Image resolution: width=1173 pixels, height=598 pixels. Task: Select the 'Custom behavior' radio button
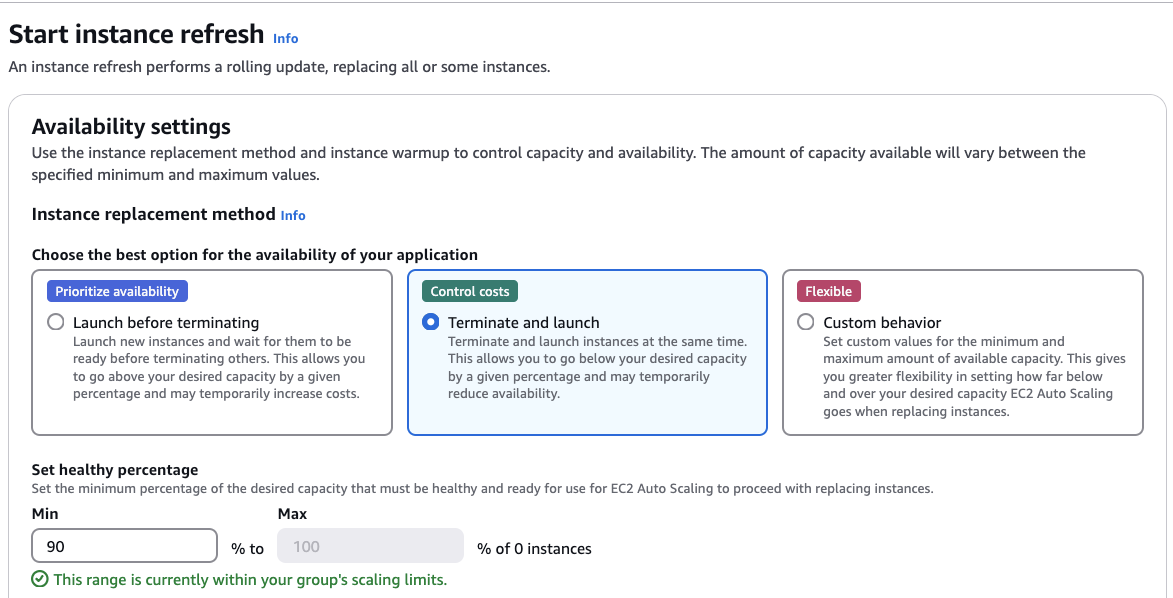[x=806, y=321]
